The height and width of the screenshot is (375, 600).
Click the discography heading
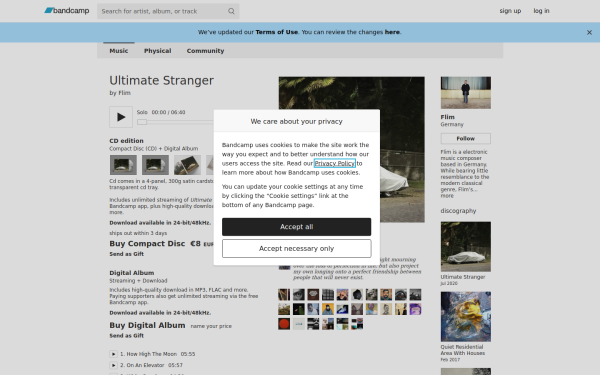click(x=458, y=211)
